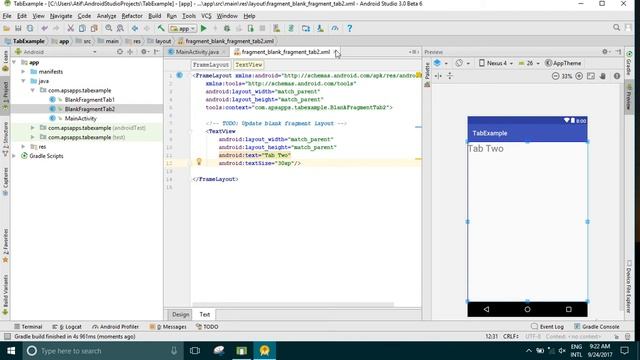The image size is (640, 360).
Task: Click taskbar search box
Action: (102, 351)
